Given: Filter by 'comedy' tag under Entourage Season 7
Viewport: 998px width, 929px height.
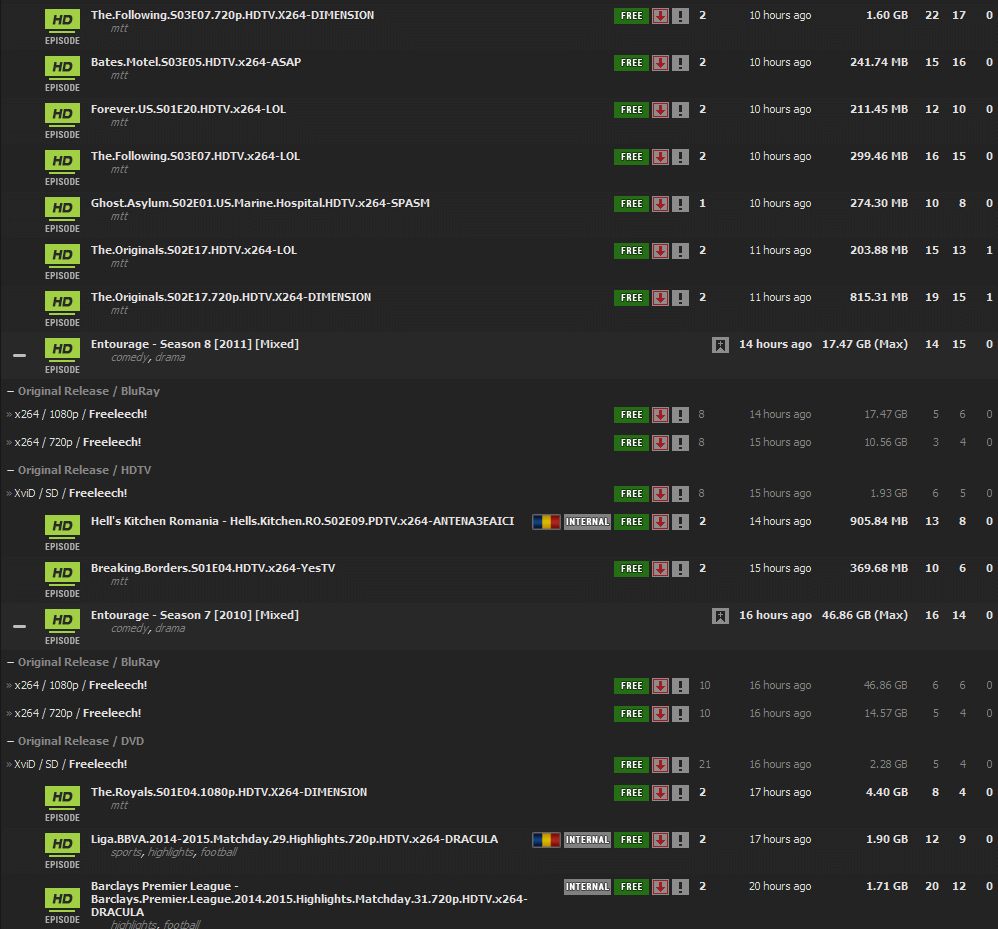Looking at the screenshot, I should click(130, 629).
